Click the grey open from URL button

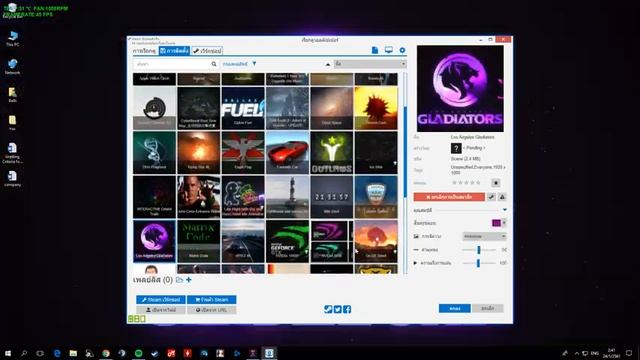coord(211,310)
